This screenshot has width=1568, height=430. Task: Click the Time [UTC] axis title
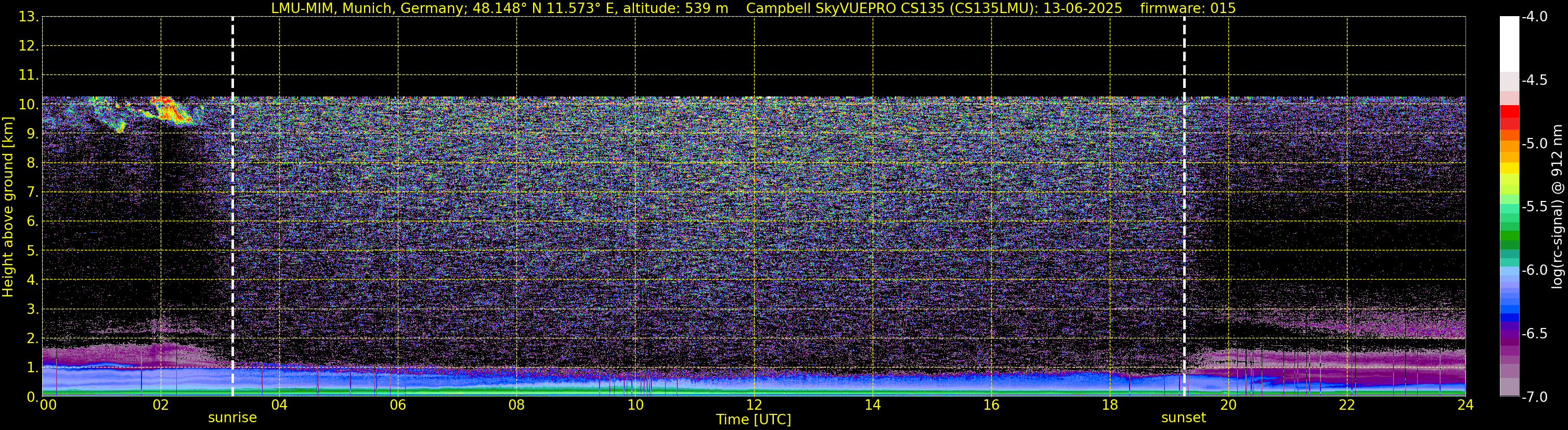[754, 420]
